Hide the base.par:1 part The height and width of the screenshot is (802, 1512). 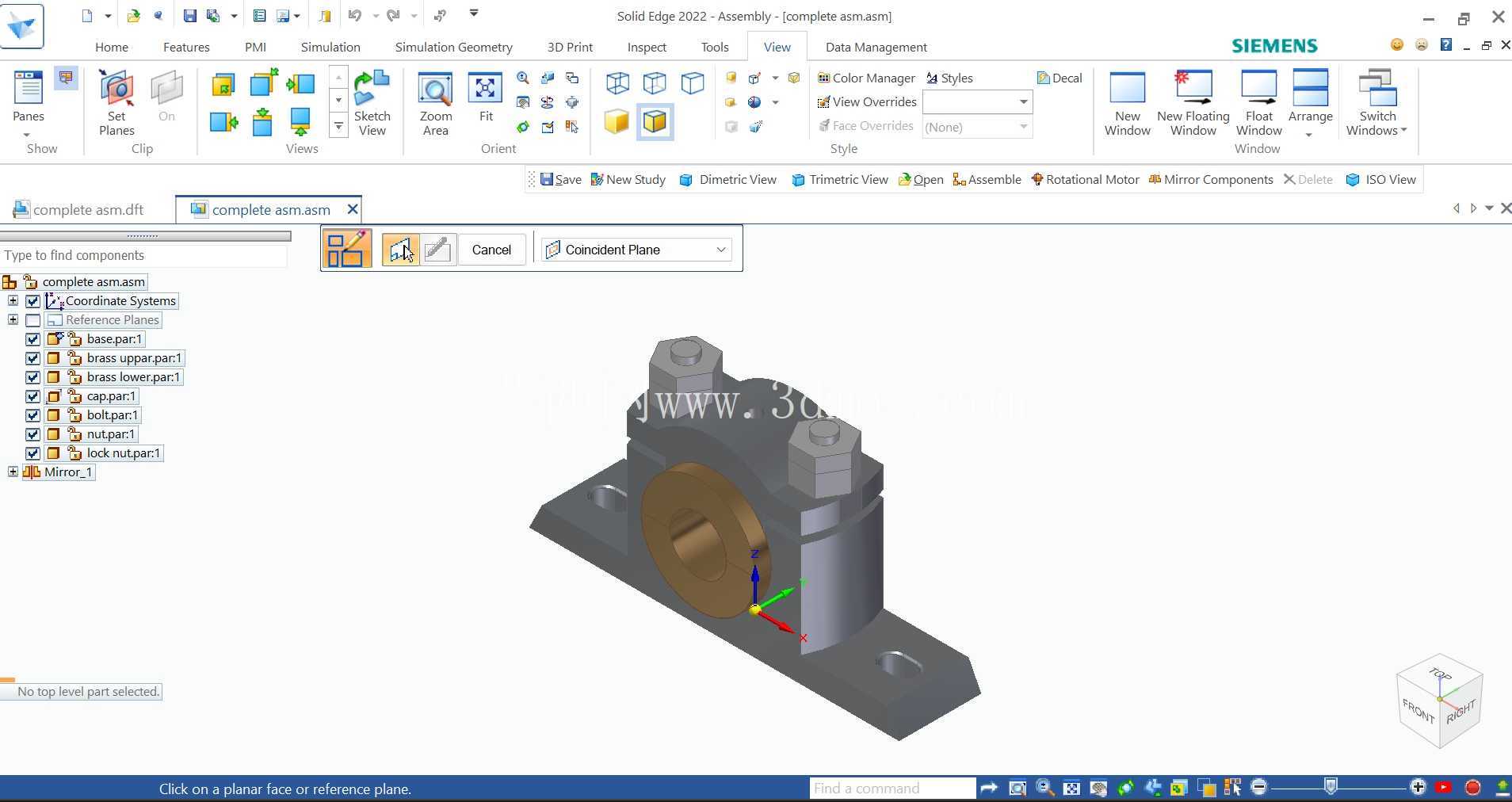click(32, 339)
